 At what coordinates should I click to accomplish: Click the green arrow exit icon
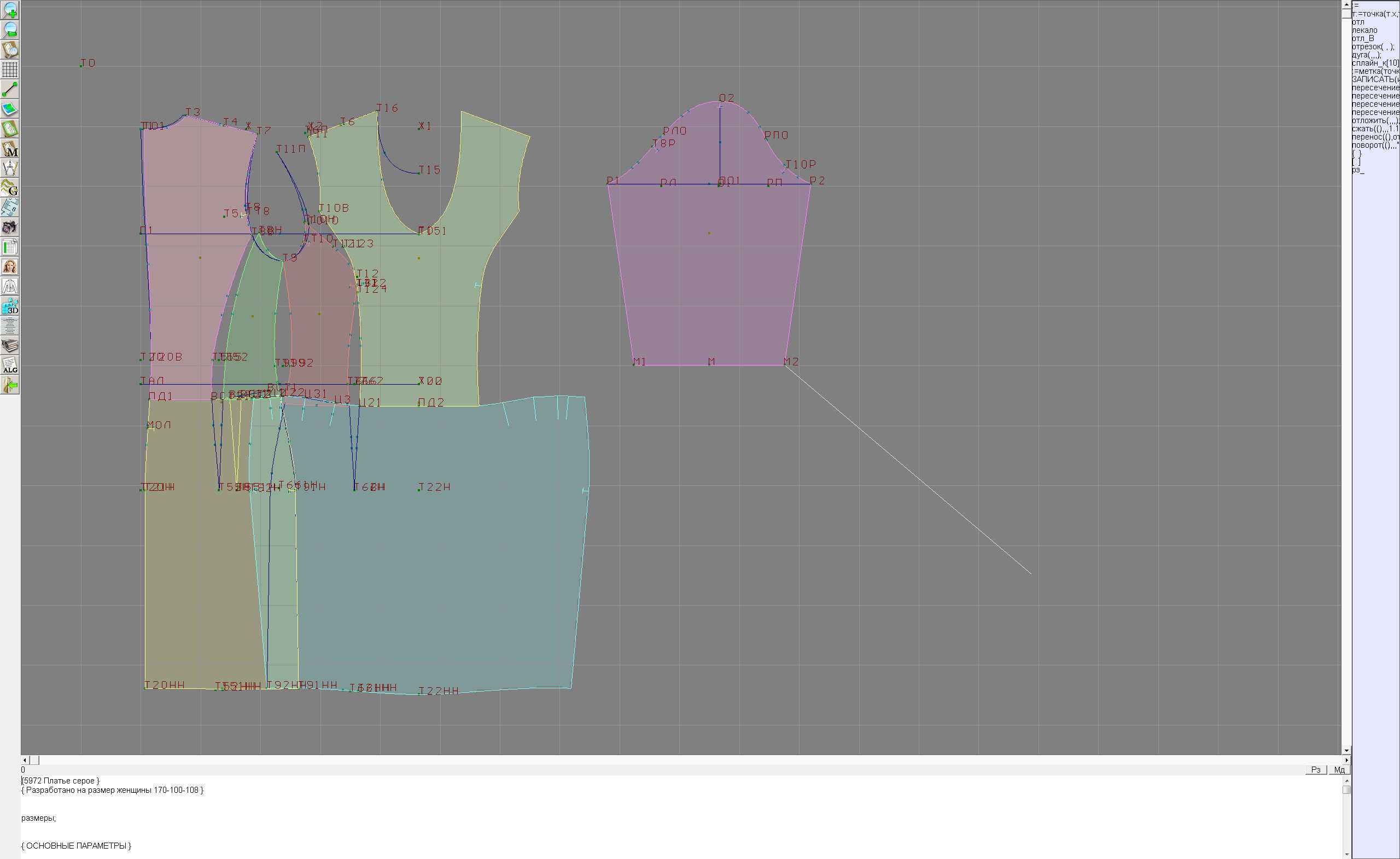pyautogui.click(x=10, y=385)
